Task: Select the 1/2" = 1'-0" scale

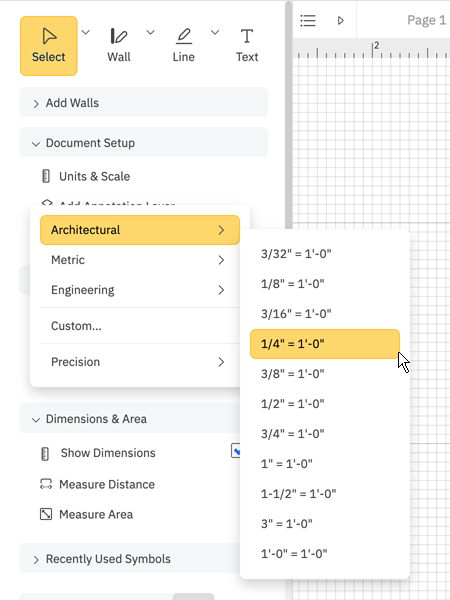Action: click(x=325, y=404)
